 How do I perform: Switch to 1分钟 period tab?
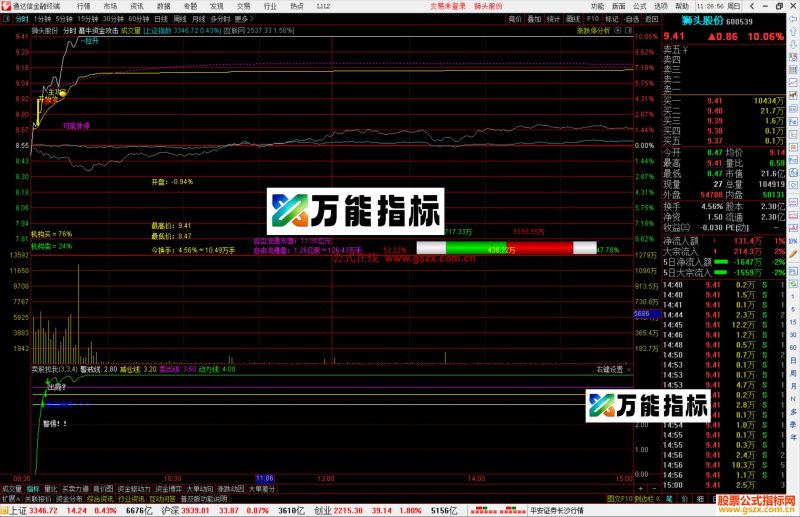(42, 19)
